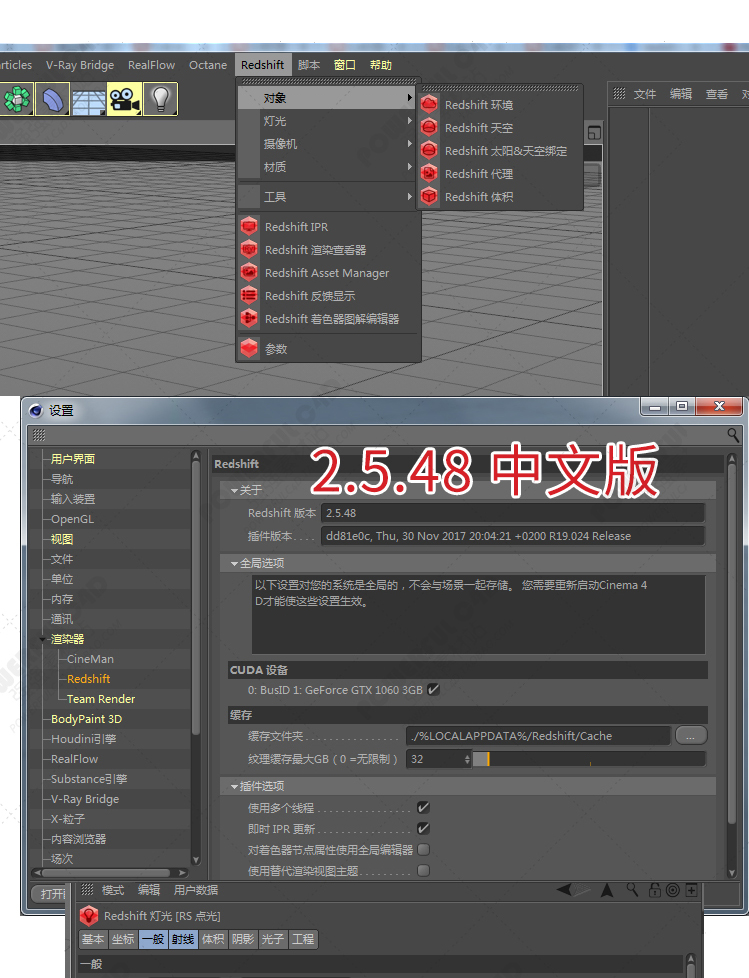The height and width of the screenshot is (978, 749).
Task: Open the Redshift 反馈显示 icon
Action: tap(249, 296)
